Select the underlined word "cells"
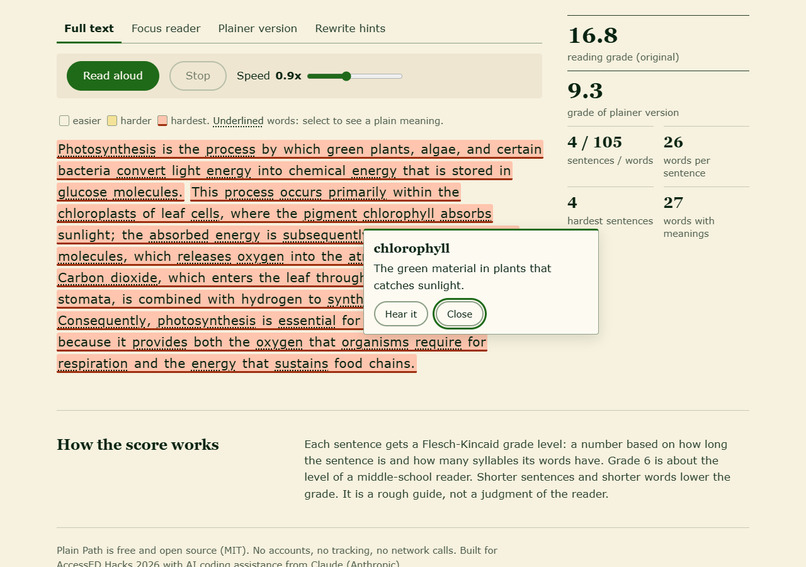The height and width of the screenshot is (567, 806). (206, 213)
